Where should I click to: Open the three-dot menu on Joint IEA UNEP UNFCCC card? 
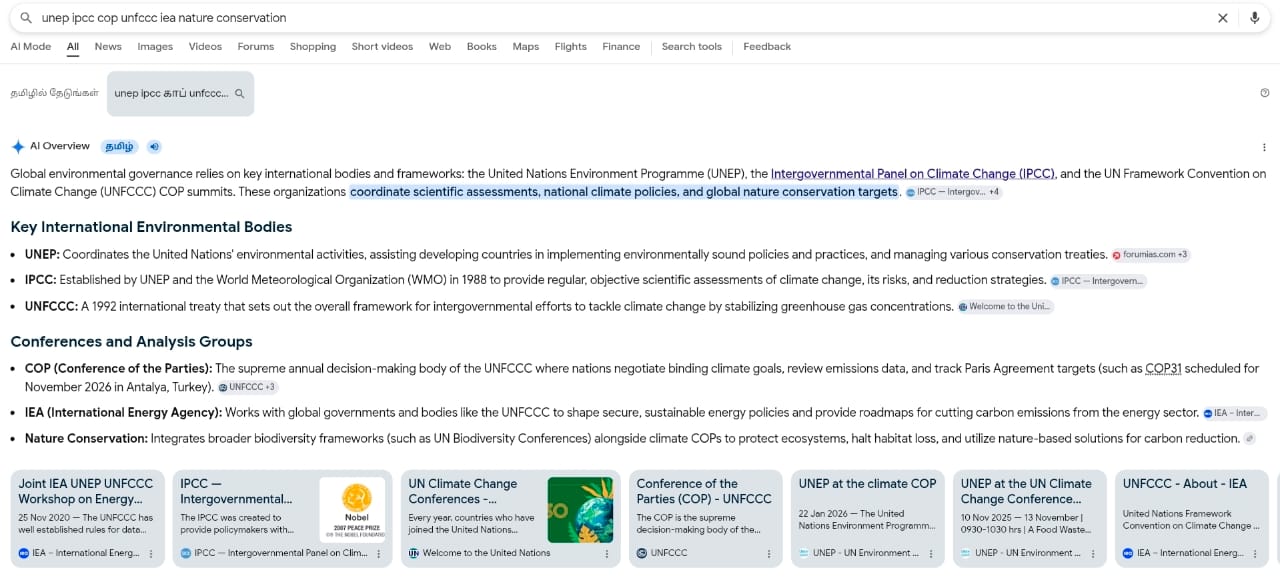(151, 553)
